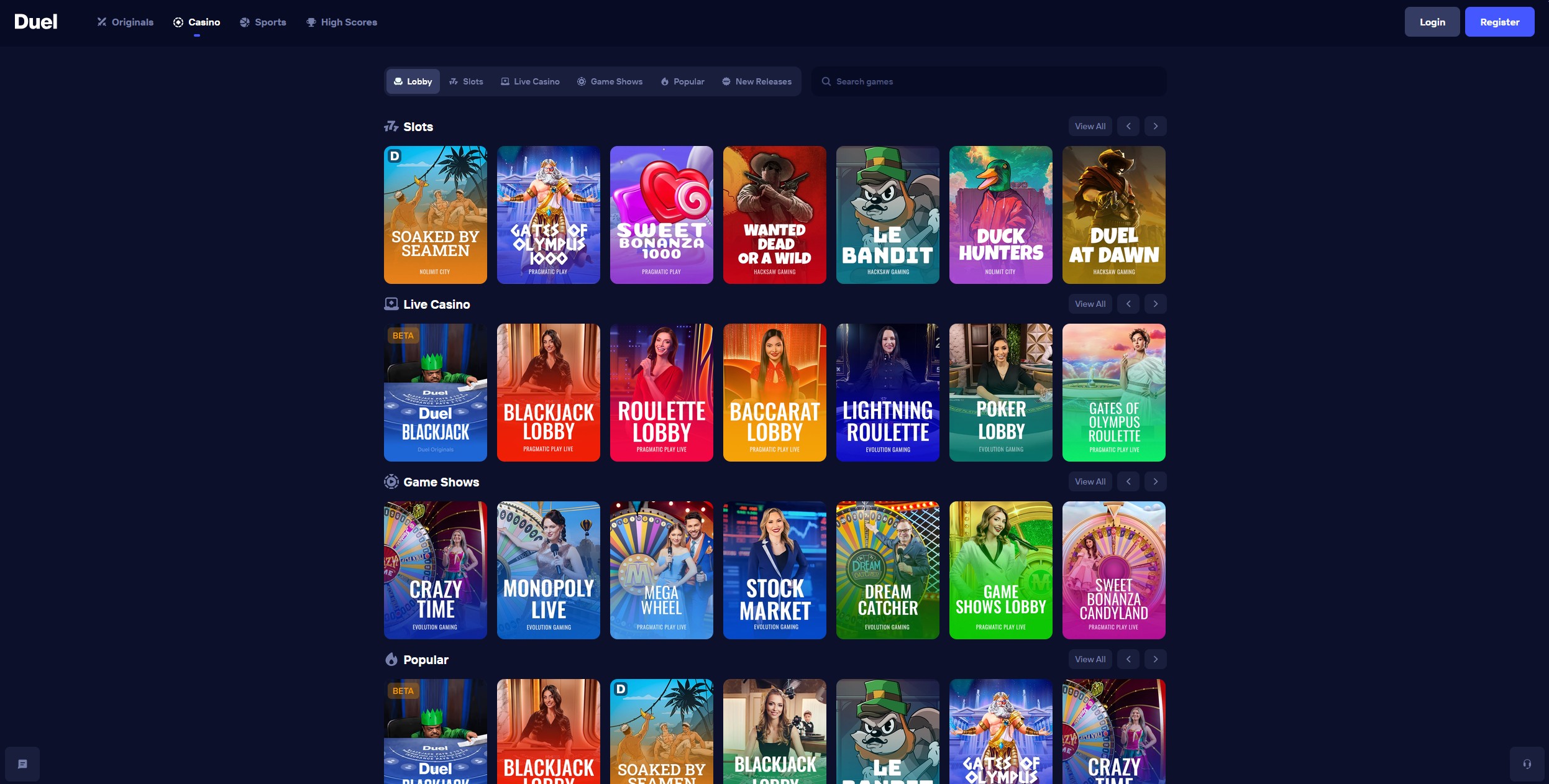Open Soaked by Seamen in Slots row
Viewport: 1549px width, 784px height.
[x=436, y=215]
